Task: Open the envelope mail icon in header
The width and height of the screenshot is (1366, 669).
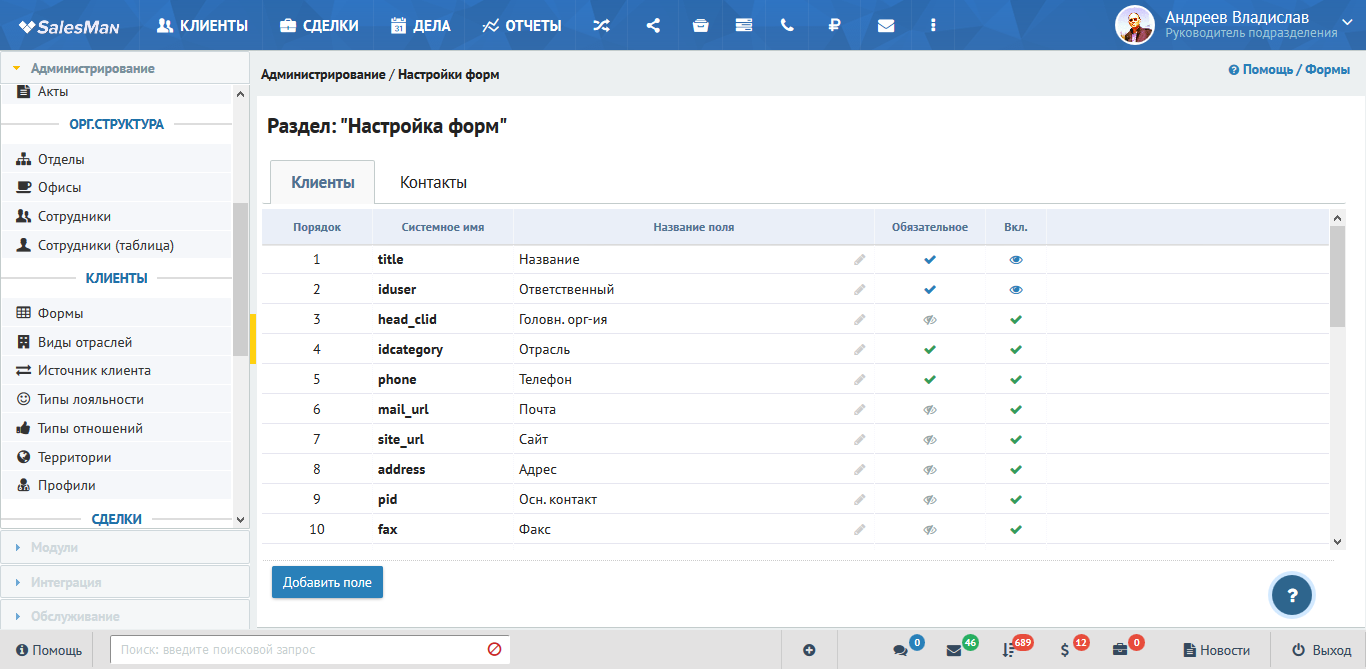Action: [x=886, y=26]
